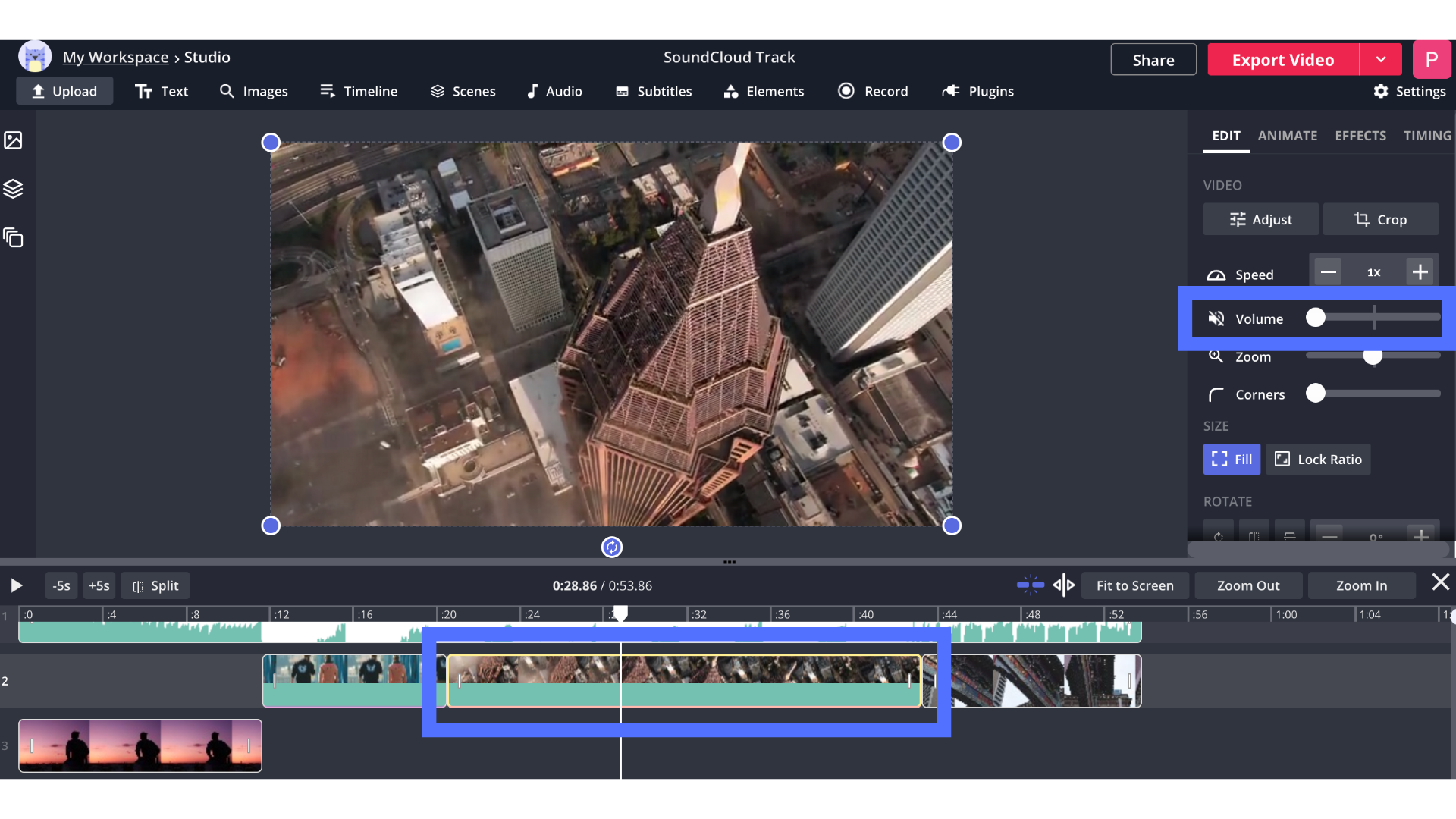Toggle the Lock Ratio option

click(1318, 460)
